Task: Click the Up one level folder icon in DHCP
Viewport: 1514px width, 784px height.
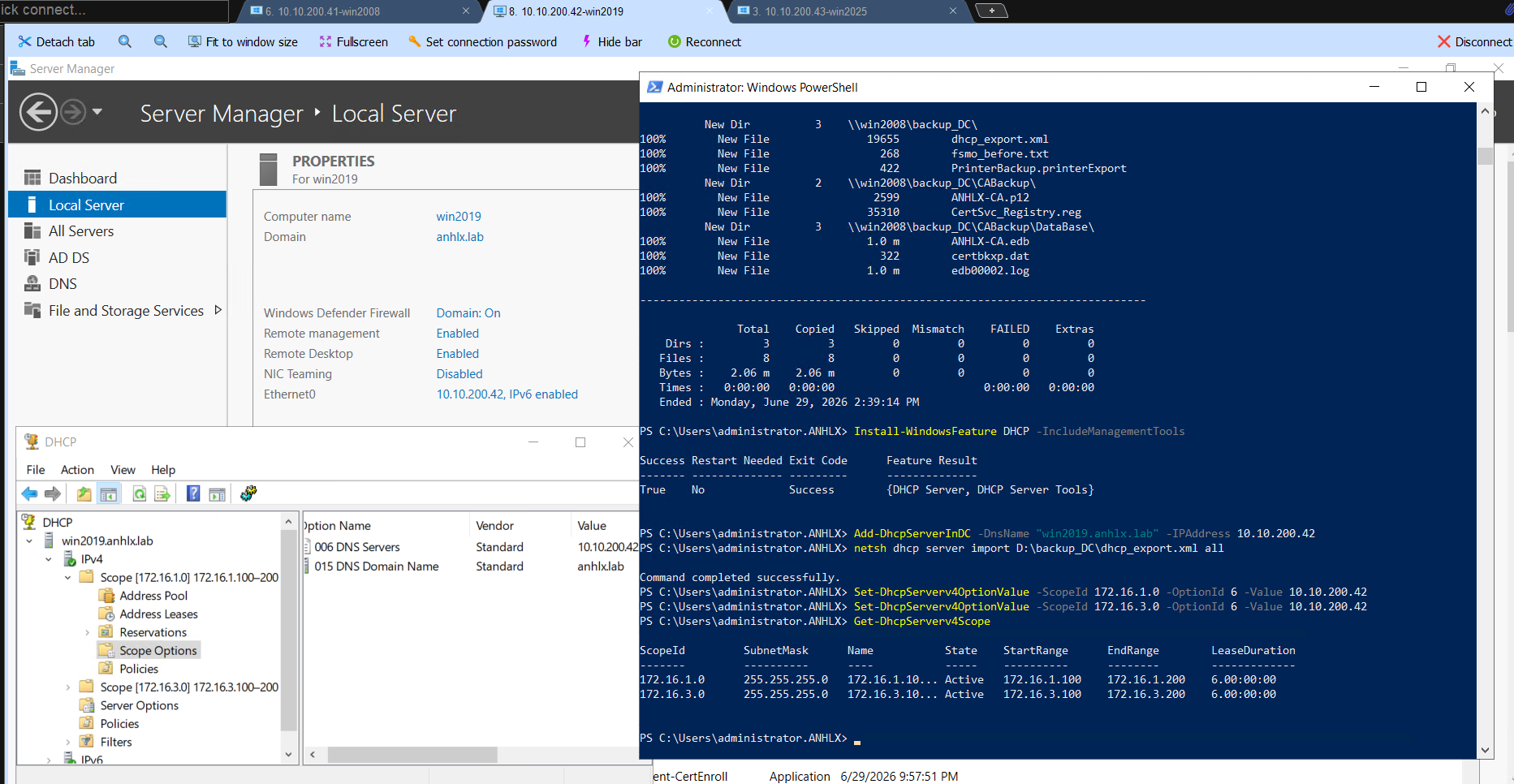Action: coord(84,493)
